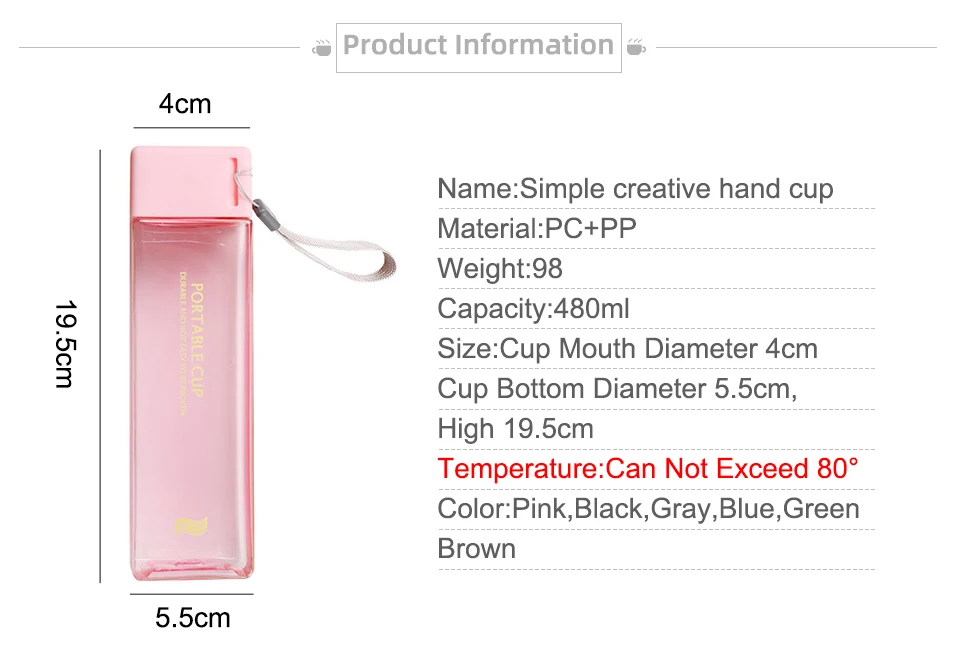Select the Product Information heading box
960x651 pixels.
[x=479, y=48]
